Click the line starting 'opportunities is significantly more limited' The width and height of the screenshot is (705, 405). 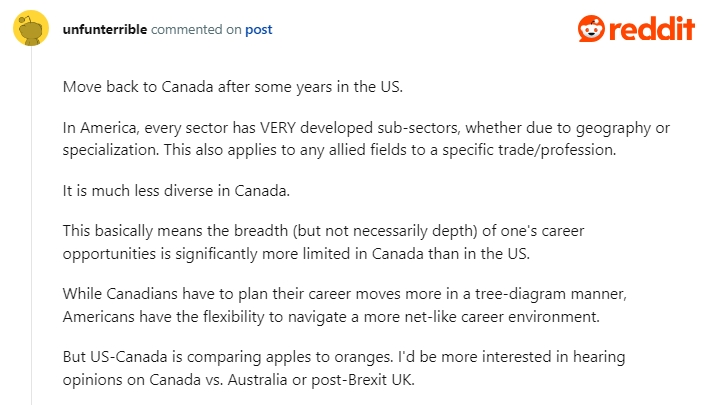click(296, 254)
